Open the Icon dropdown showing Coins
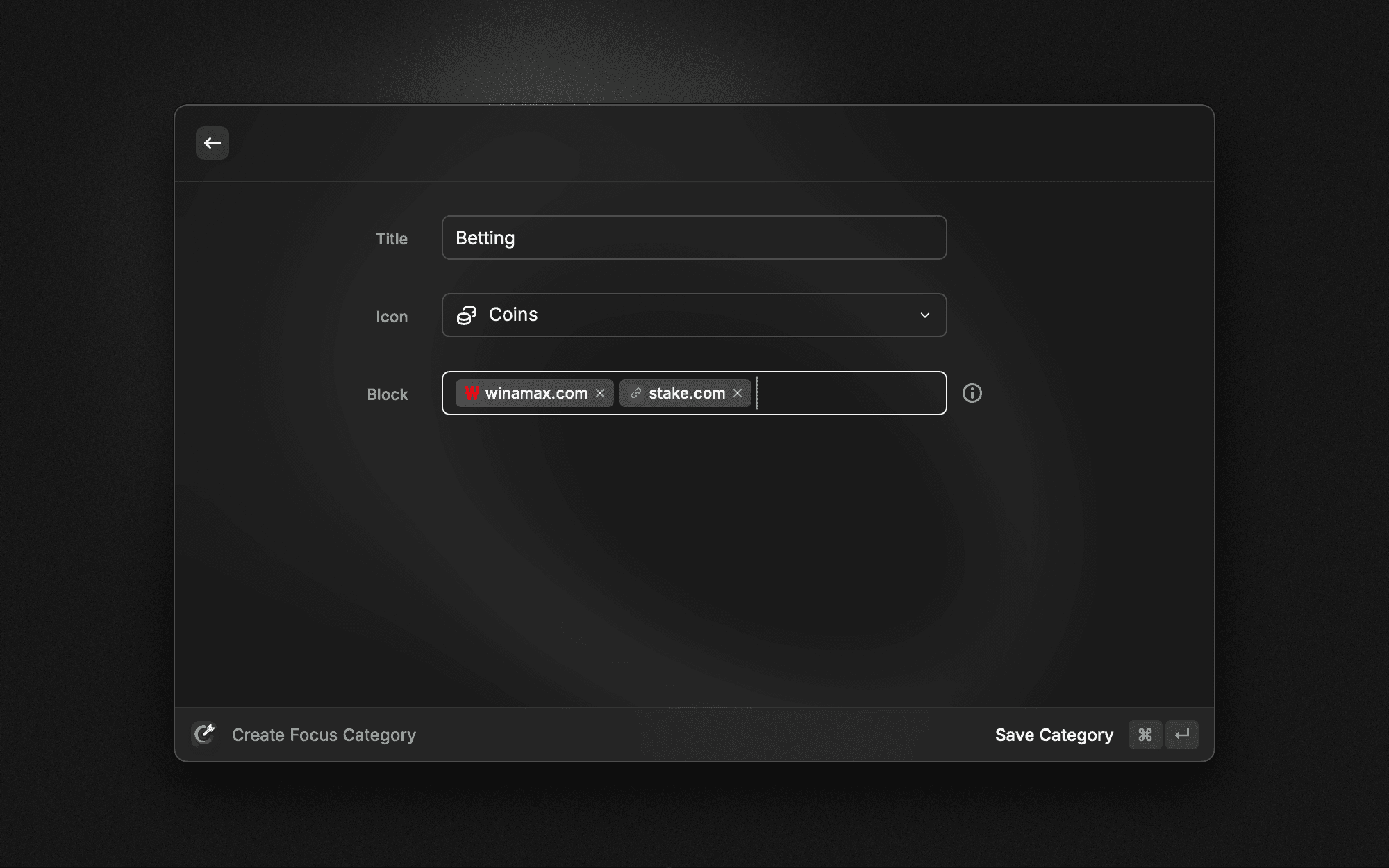 pos(693,315)
